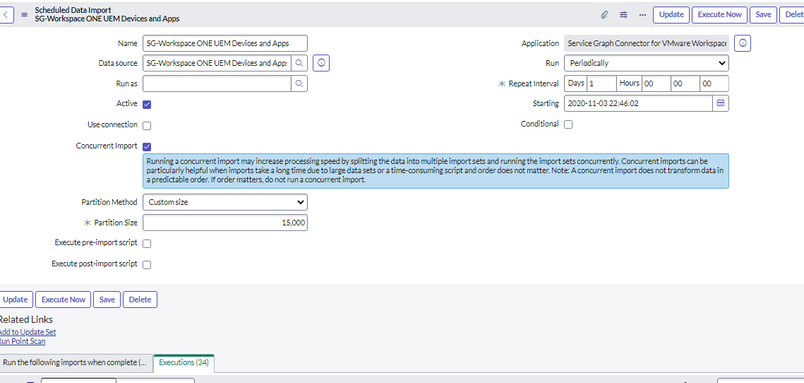
Task: Click the Add to Update Set link
Action: tap(27, 332)
